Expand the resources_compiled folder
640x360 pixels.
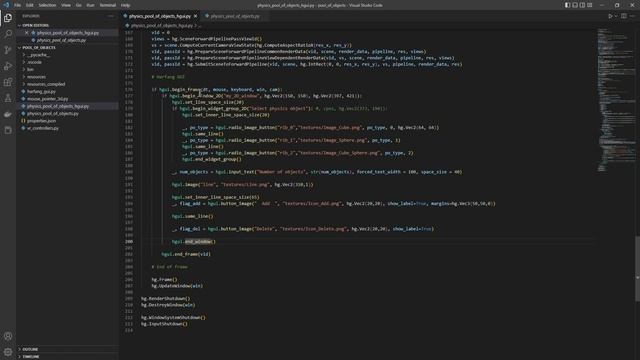pyautogui.click(x=46, y=84)
